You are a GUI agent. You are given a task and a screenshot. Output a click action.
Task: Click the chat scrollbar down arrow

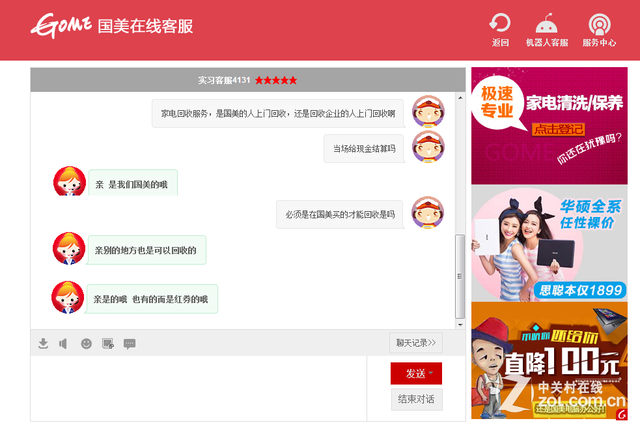point(460,325)
